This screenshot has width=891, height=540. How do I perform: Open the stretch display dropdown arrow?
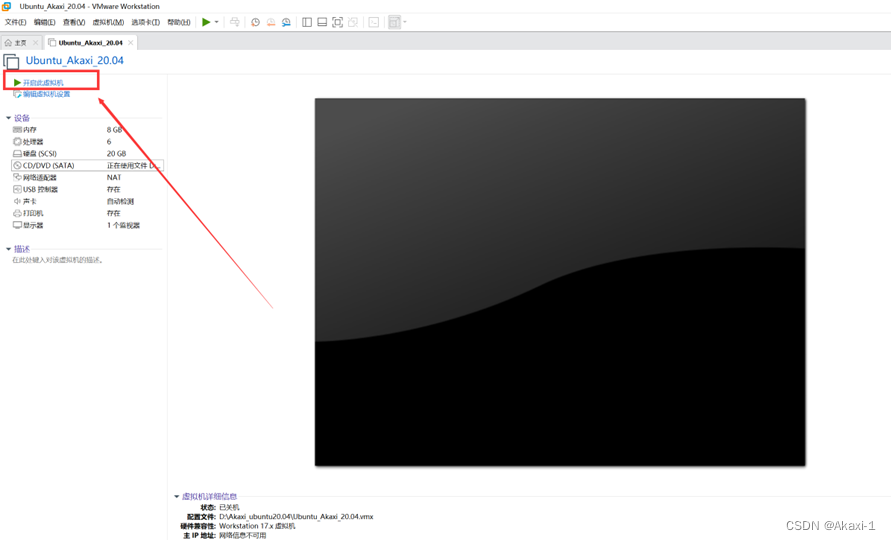pos(405,22)
